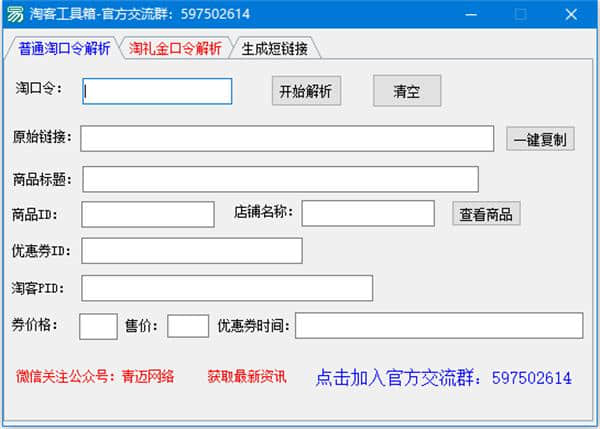Click the 商品ID: label
The image size is (600, 429).
[x=35, y=215]
